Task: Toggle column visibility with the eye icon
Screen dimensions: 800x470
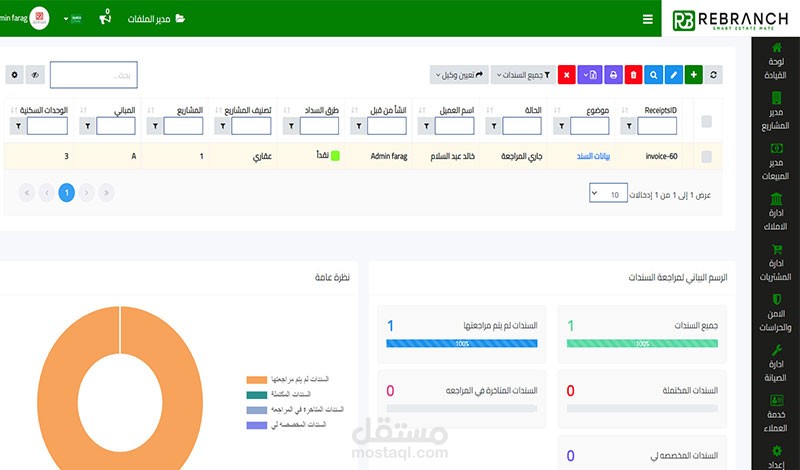Action: pyautogui.click(x=35, y=75)
